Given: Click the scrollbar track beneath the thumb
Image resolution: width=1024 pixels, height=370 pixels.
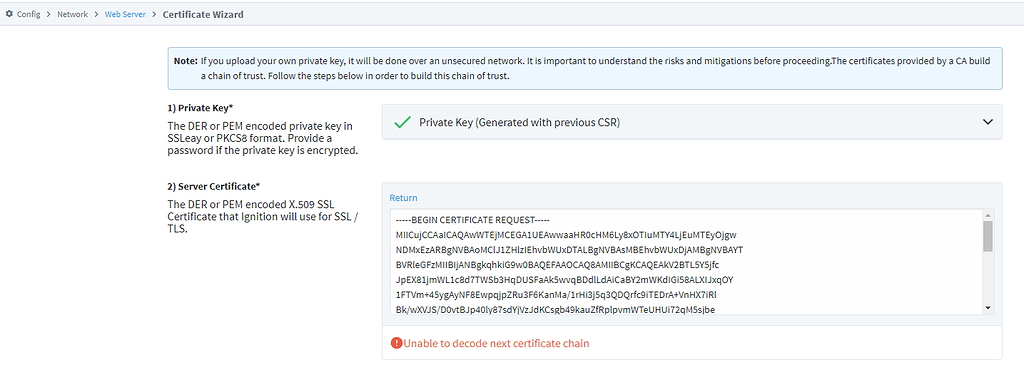Looking at the screenshot, I should tap(987, 277).
